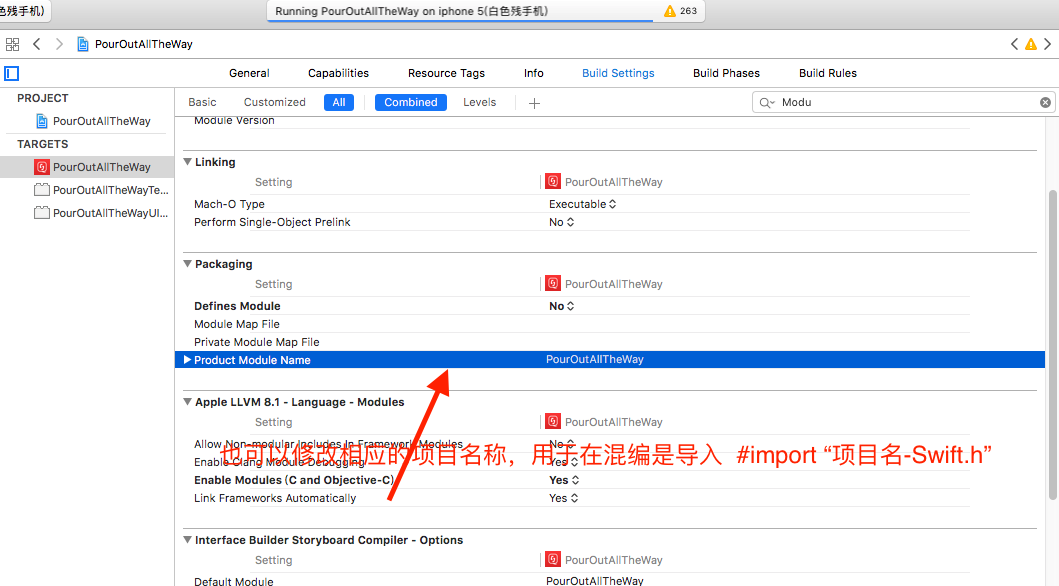Click the red target icon in Language Modules header
The image size is (1059, 586).
click(553, 421)
